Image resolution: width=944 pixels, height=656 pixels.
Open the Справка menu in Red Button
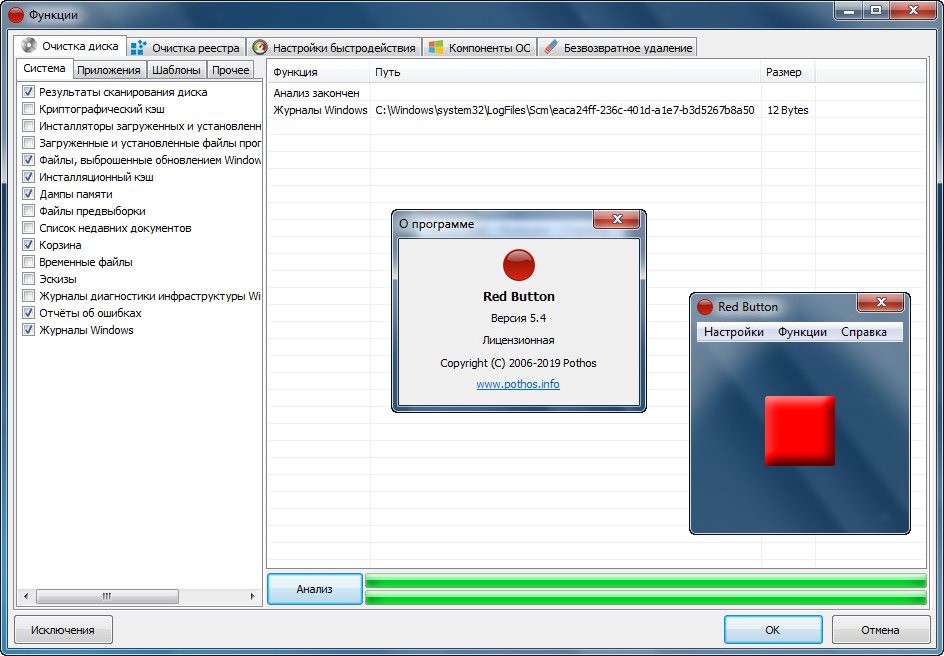(863, 332)
